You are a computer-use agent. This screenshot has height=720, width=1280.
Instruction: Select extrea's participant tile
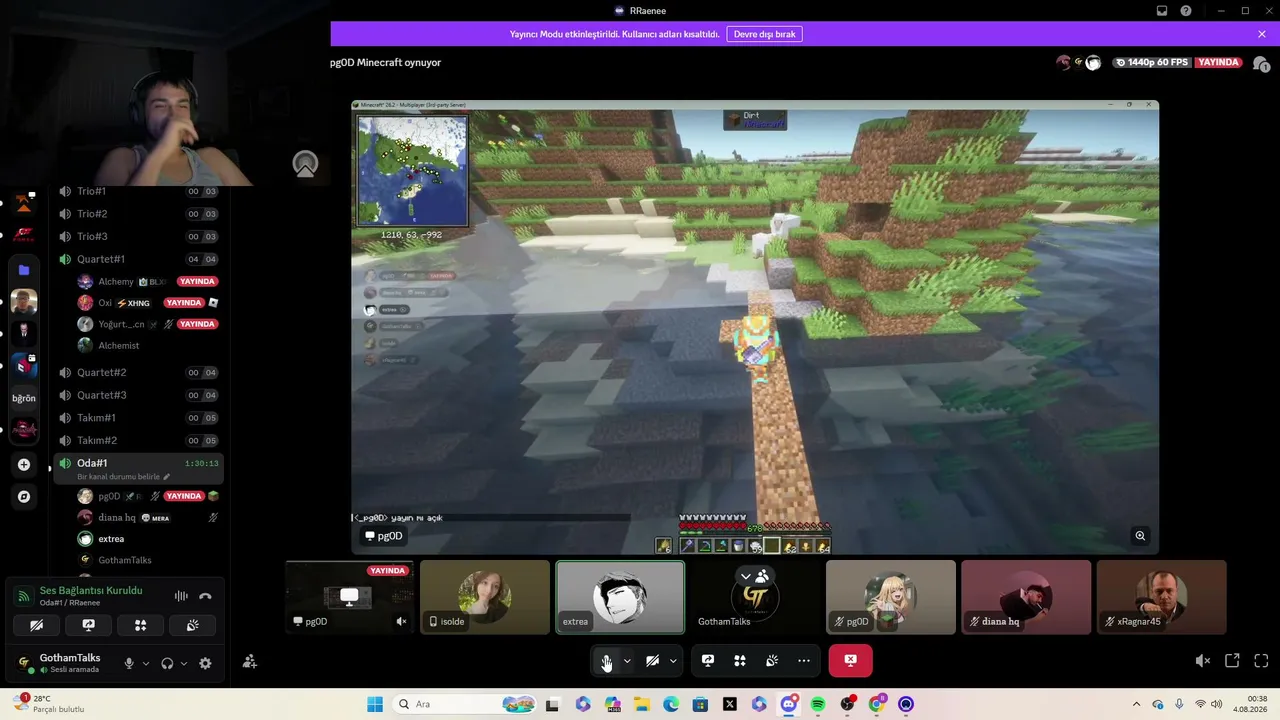point(620,597)
